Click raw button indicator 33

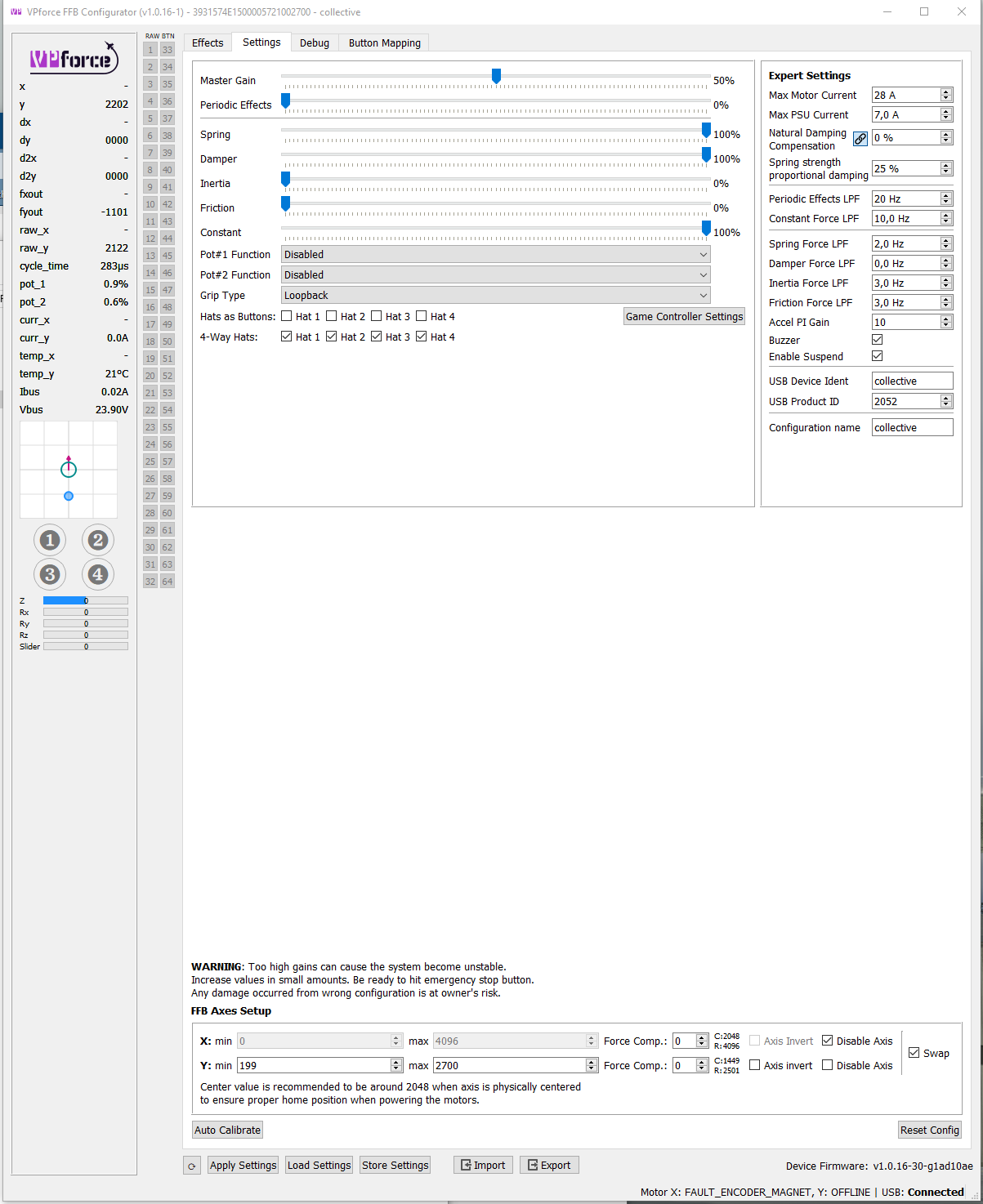168,50
